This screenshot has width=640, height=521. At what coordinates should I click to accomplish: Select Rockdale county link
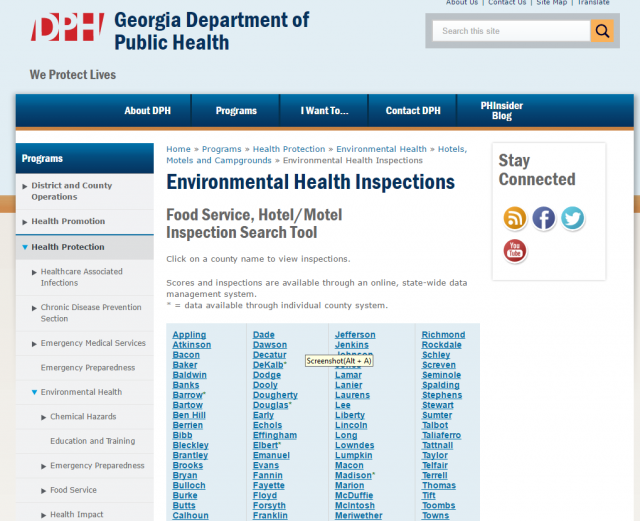point(442,345)
